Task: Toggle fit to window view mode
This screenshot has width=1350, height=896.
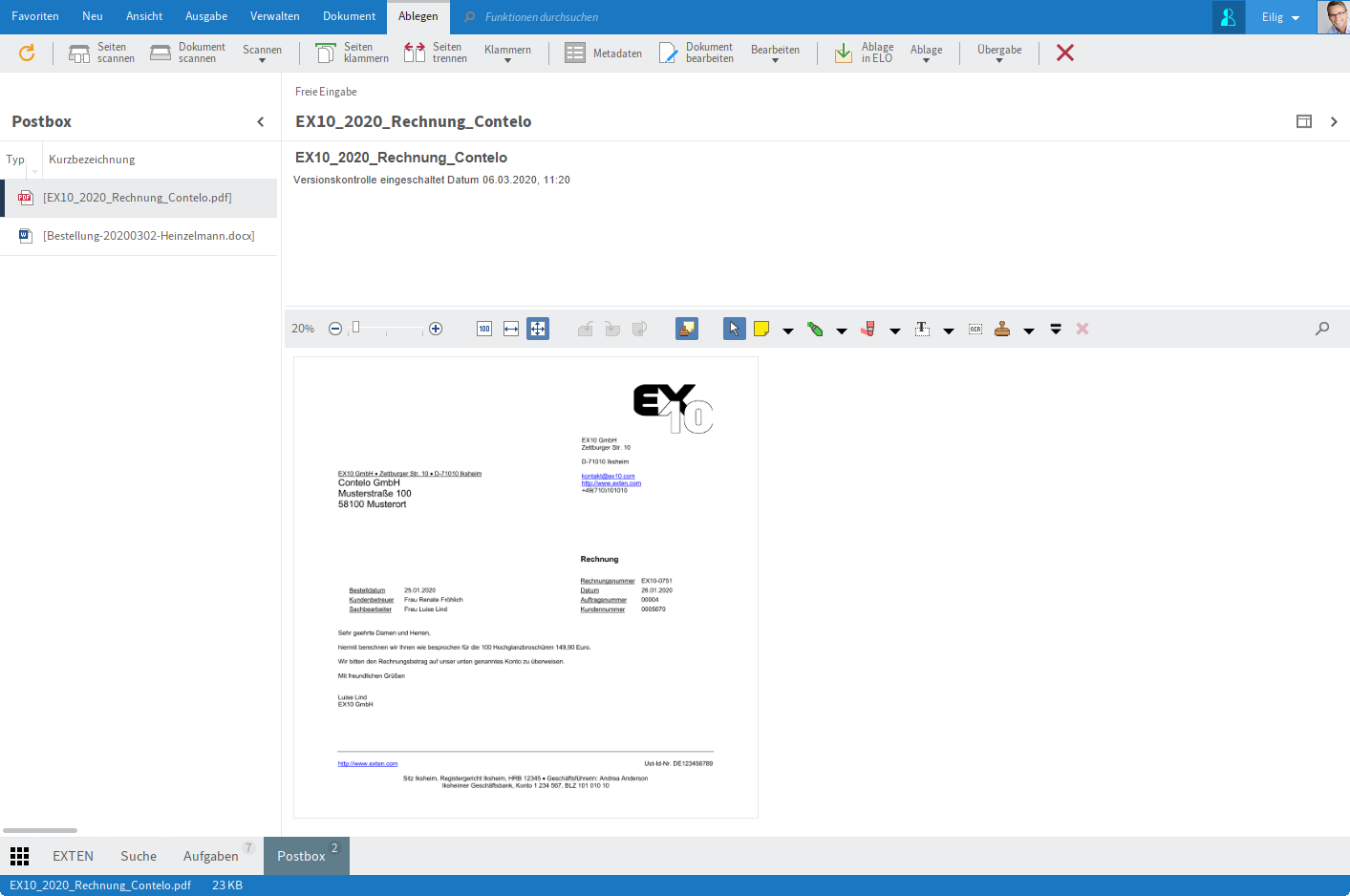Action: (x=538, y=329)
